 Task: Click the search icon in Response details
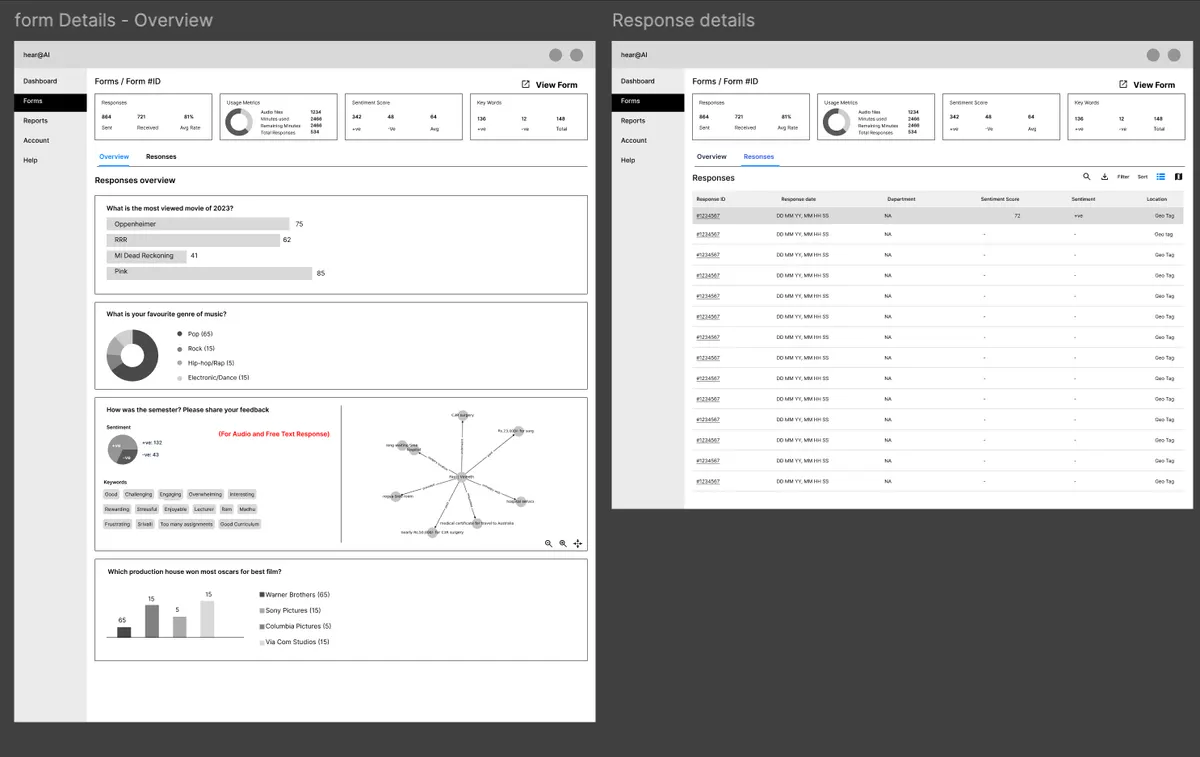[1087, 177]
